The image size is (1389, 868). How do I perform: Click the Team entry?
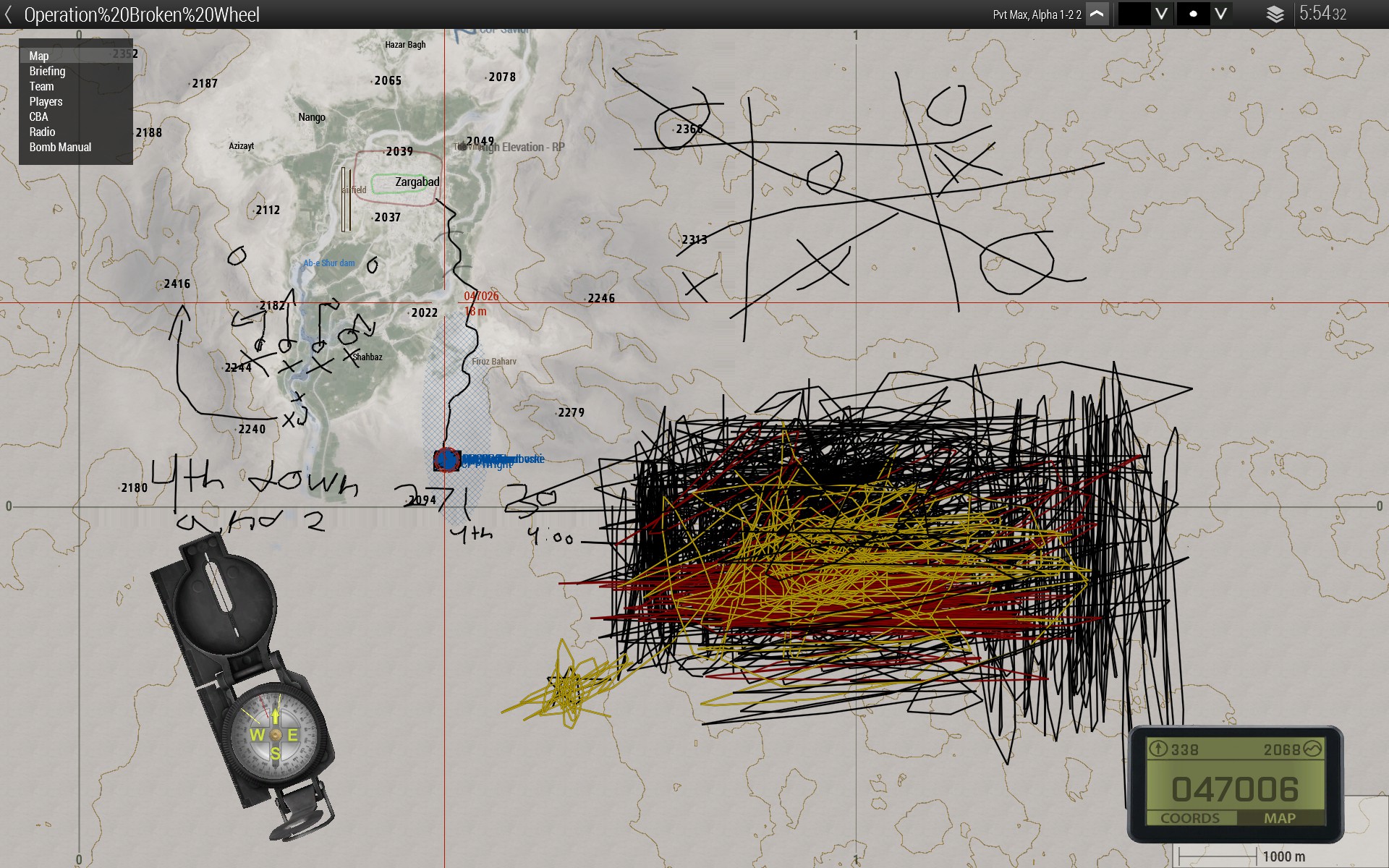[41, 86]
